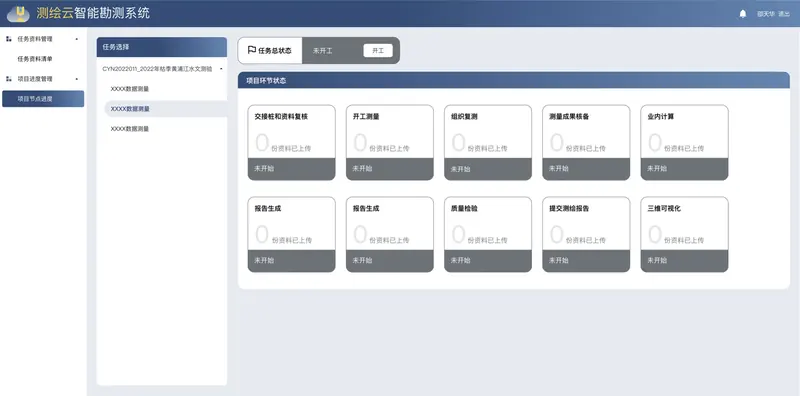Click 份资料已上传 text on 开工测量 card
This screenshot has width=800, height=396.
[x=389, y=148]
